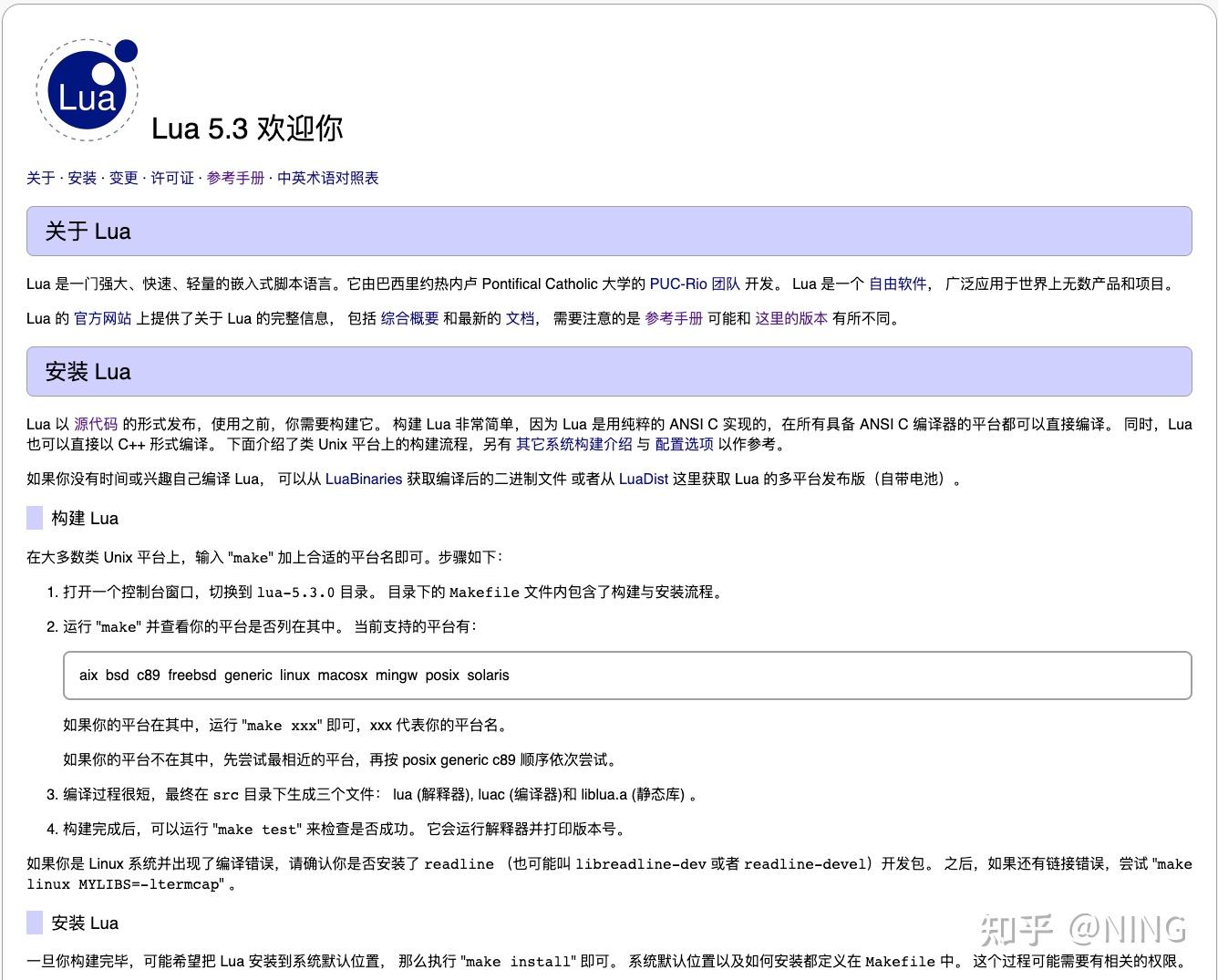Click the word freebsd in platform list
The image size is (1218, 980).
pos(192,676)
